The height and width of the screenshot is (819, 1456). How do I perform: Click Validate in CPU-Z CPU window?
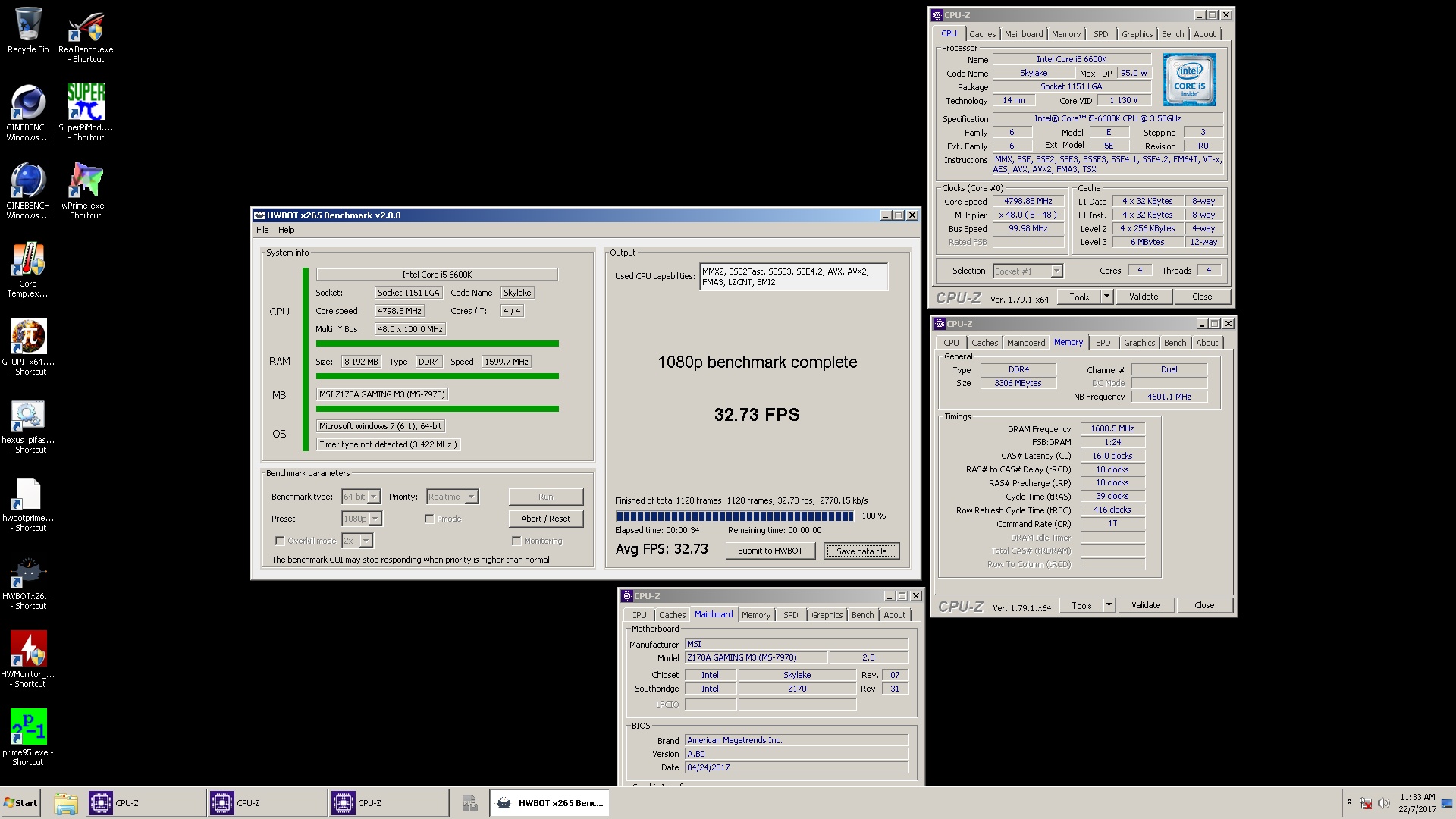tap(1143, 297)
